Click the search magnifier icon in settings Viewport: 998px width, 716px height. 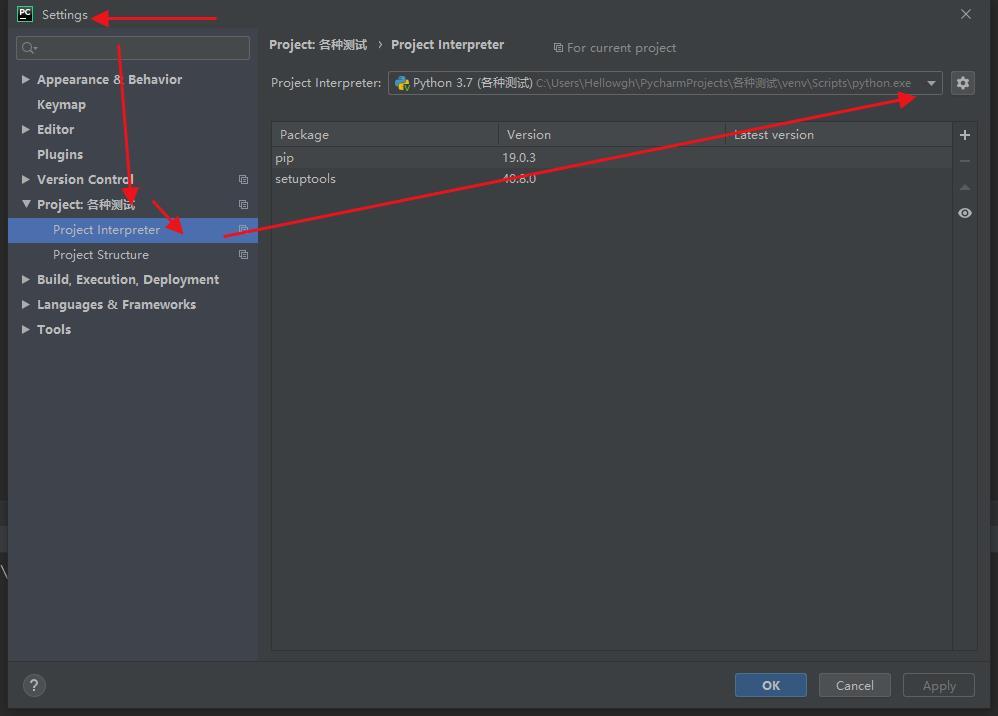click(x=29, y=48)
